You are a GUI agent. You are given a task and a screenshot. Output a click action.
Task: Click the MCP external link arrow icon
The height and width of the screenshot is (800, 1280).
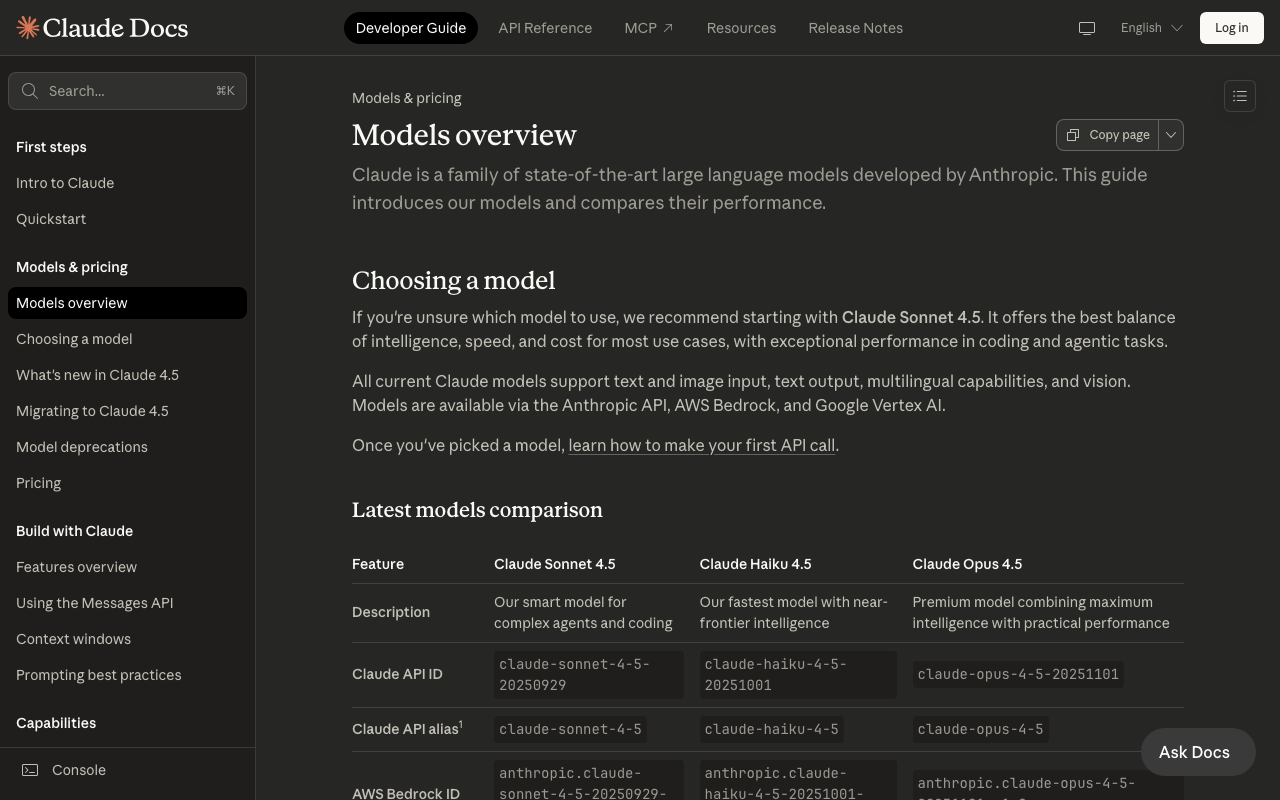pyautogui.click(x=668, y=28)
